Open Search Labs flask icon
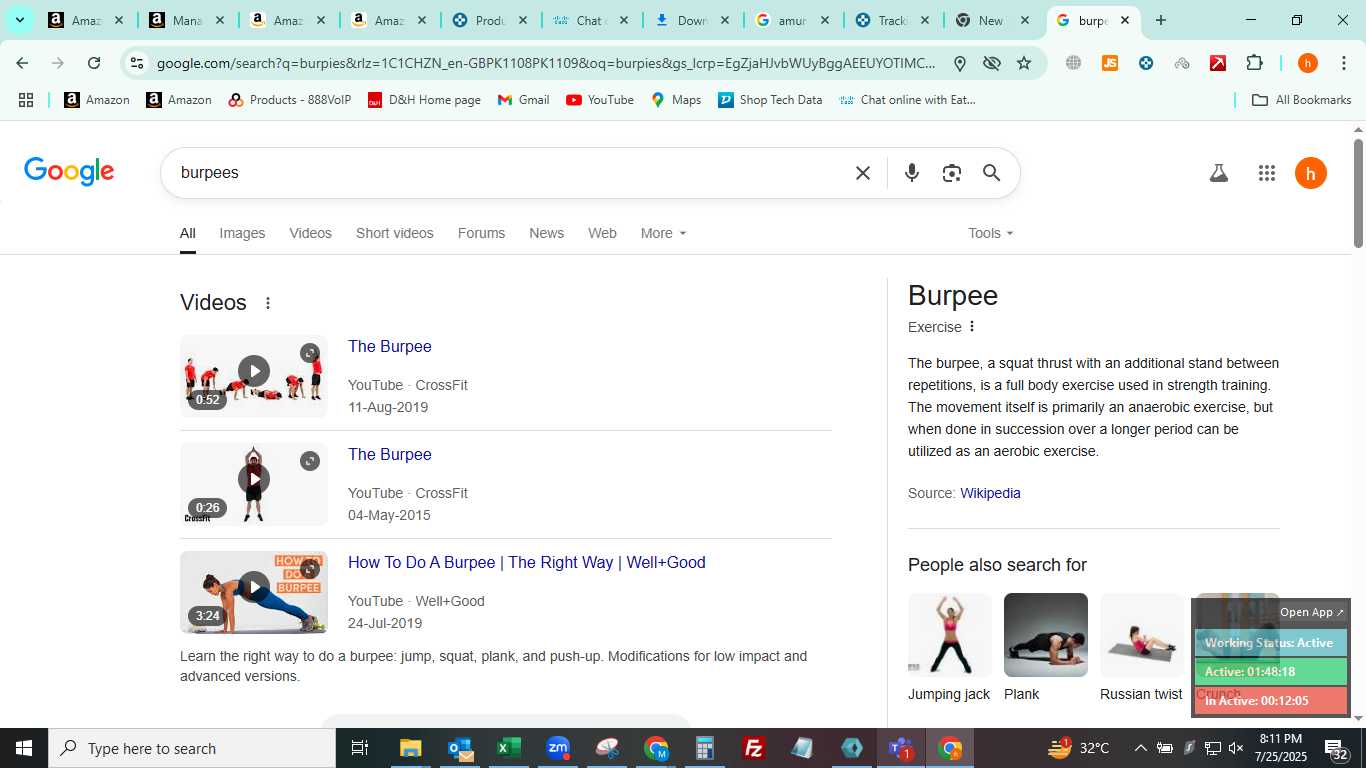Viewport: 1366px width, 768px height. pos(1218,173)
